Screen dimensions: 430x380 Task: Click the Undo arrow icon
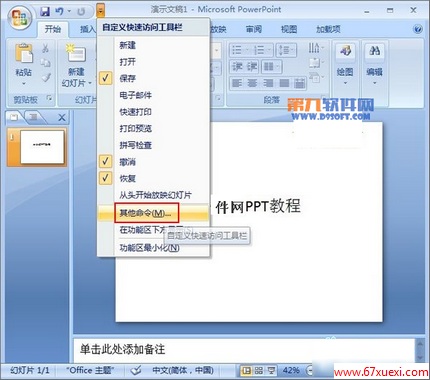pyautogui.click(x=59, y=12)
